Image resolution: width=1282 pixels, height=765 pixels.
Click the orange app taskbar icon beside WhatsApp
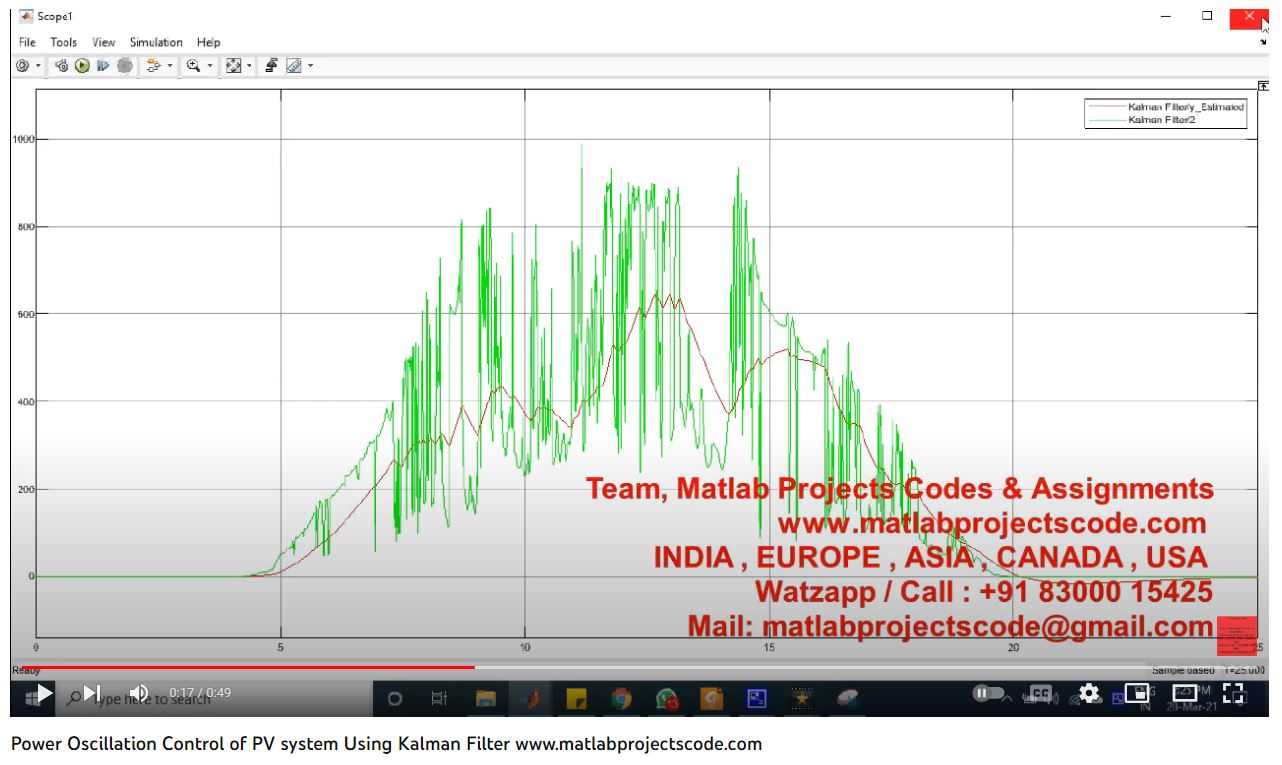(712, 699)
